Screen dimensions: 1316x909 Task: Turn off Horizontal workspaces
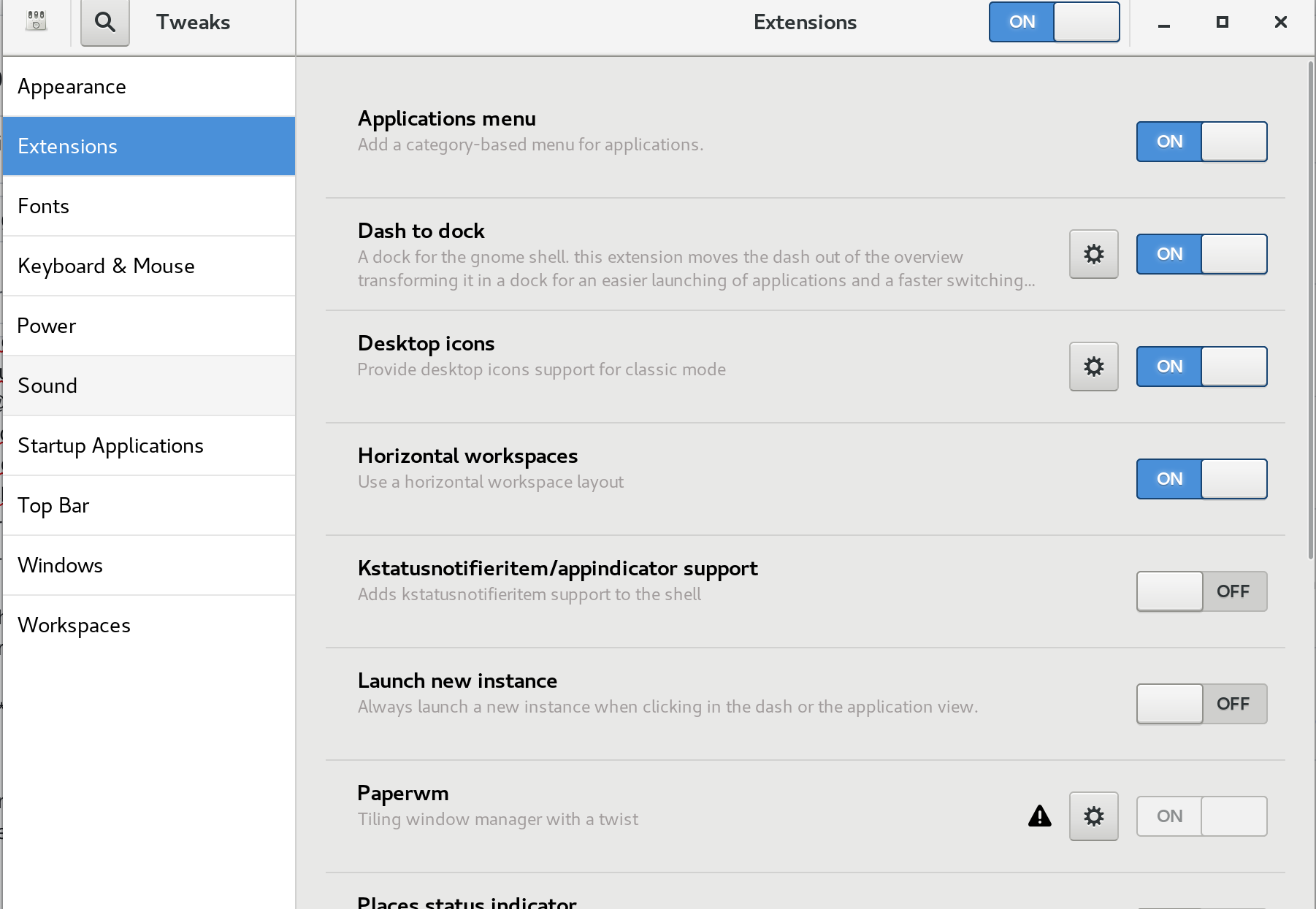tap(1201, 479)
